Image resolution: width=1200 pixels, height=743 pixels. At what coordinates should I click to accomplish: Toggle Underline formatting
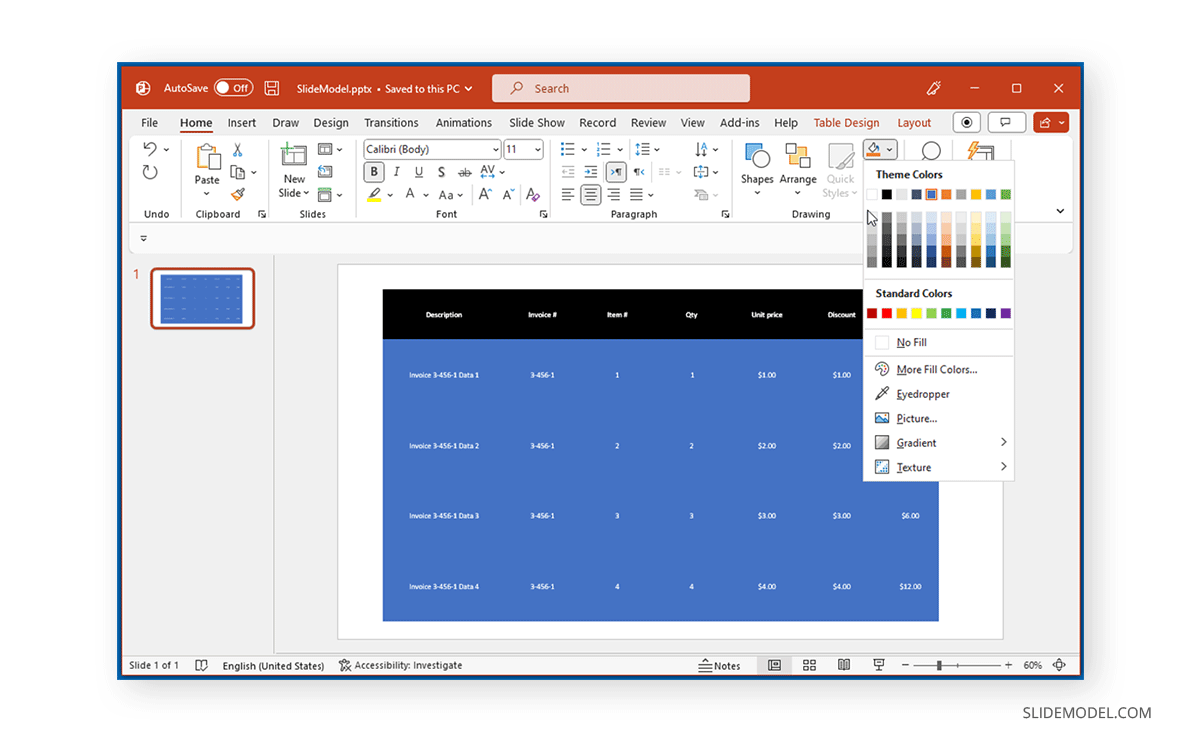point(418,172)
